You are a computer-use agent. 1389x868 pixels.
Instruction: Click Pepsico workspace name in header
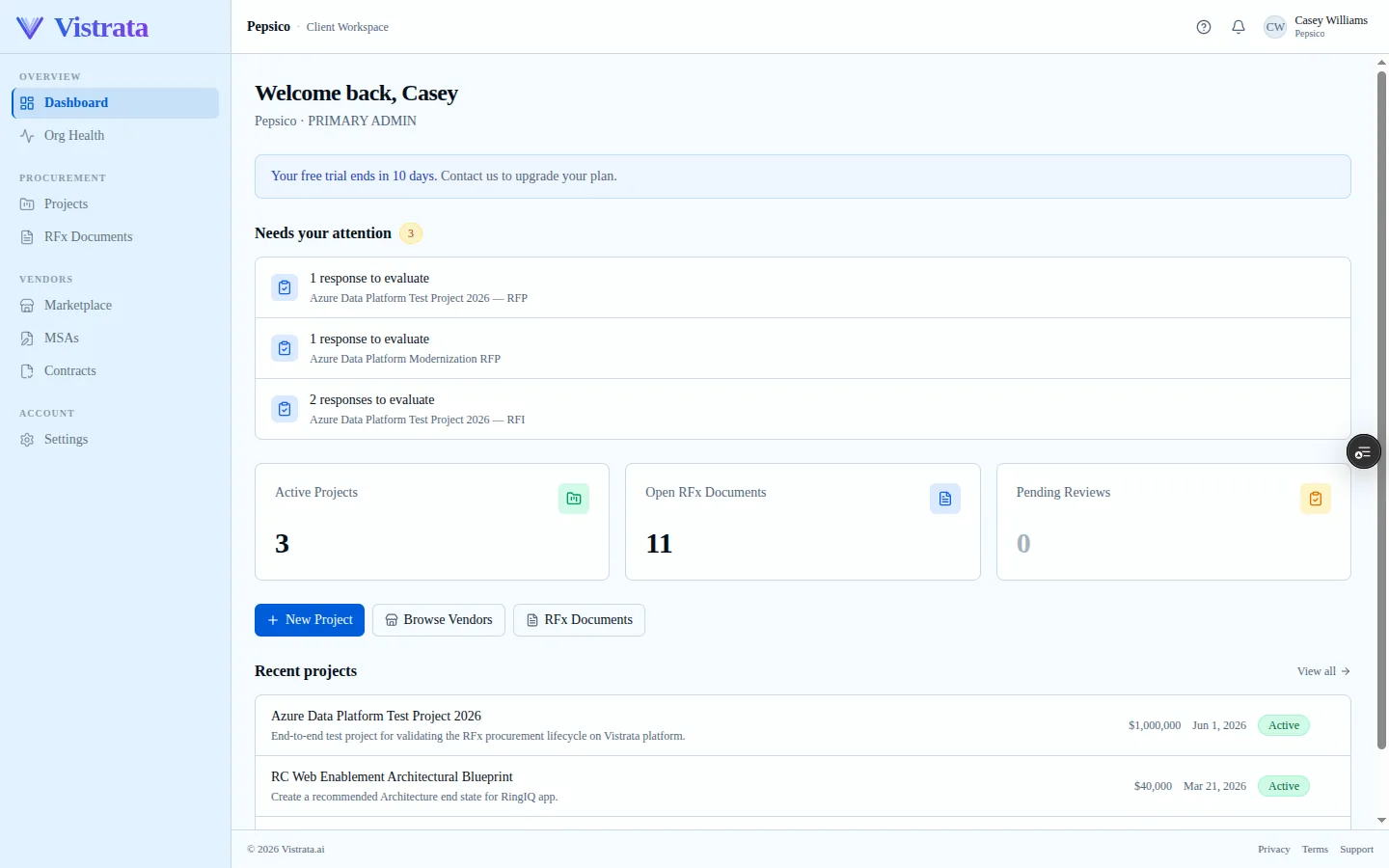[x=268, y=27]
